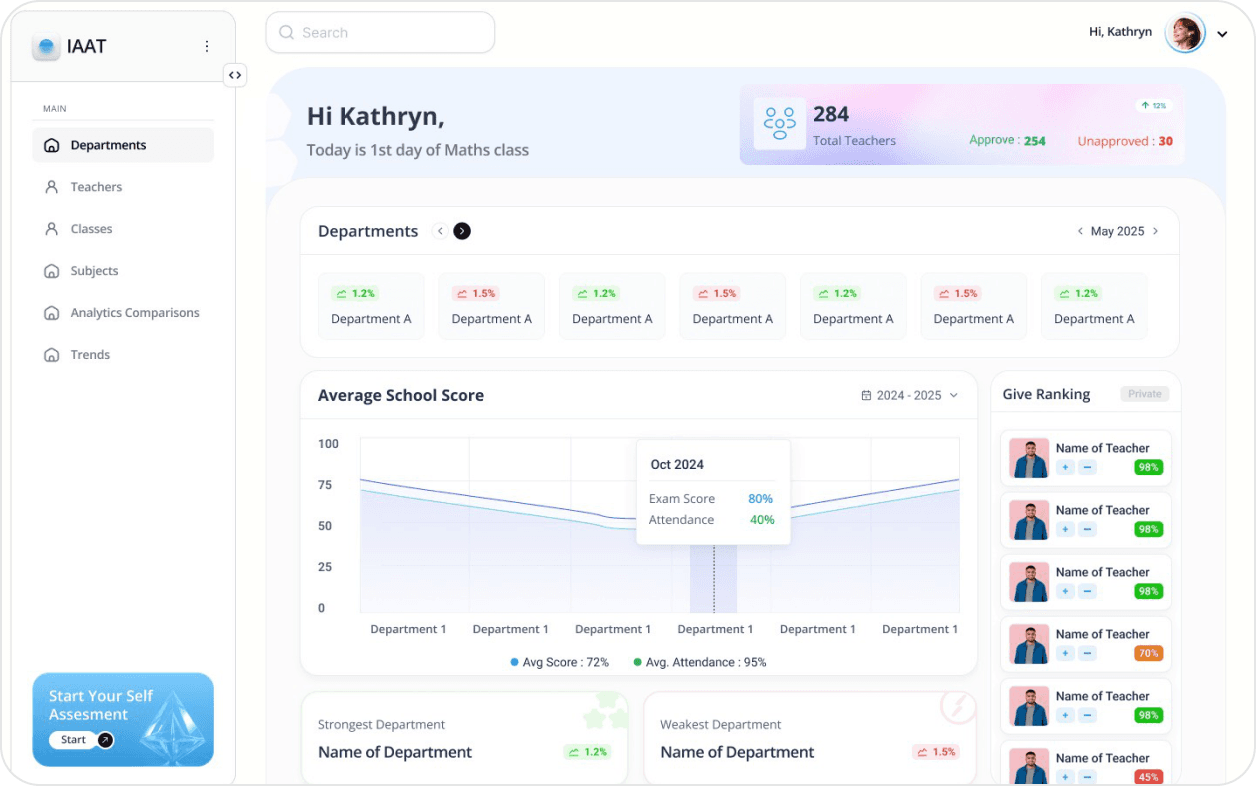Click the Avg Score : 72% legend

[x=560, y=662]
